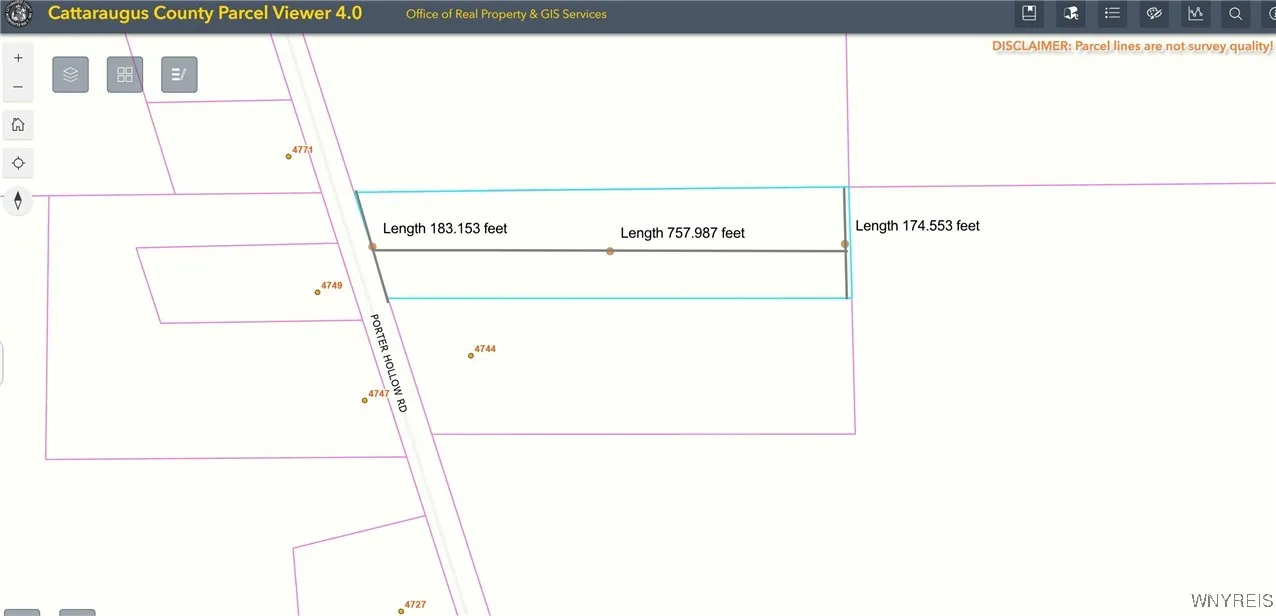Open the bookmarks icon in header

1029,14
